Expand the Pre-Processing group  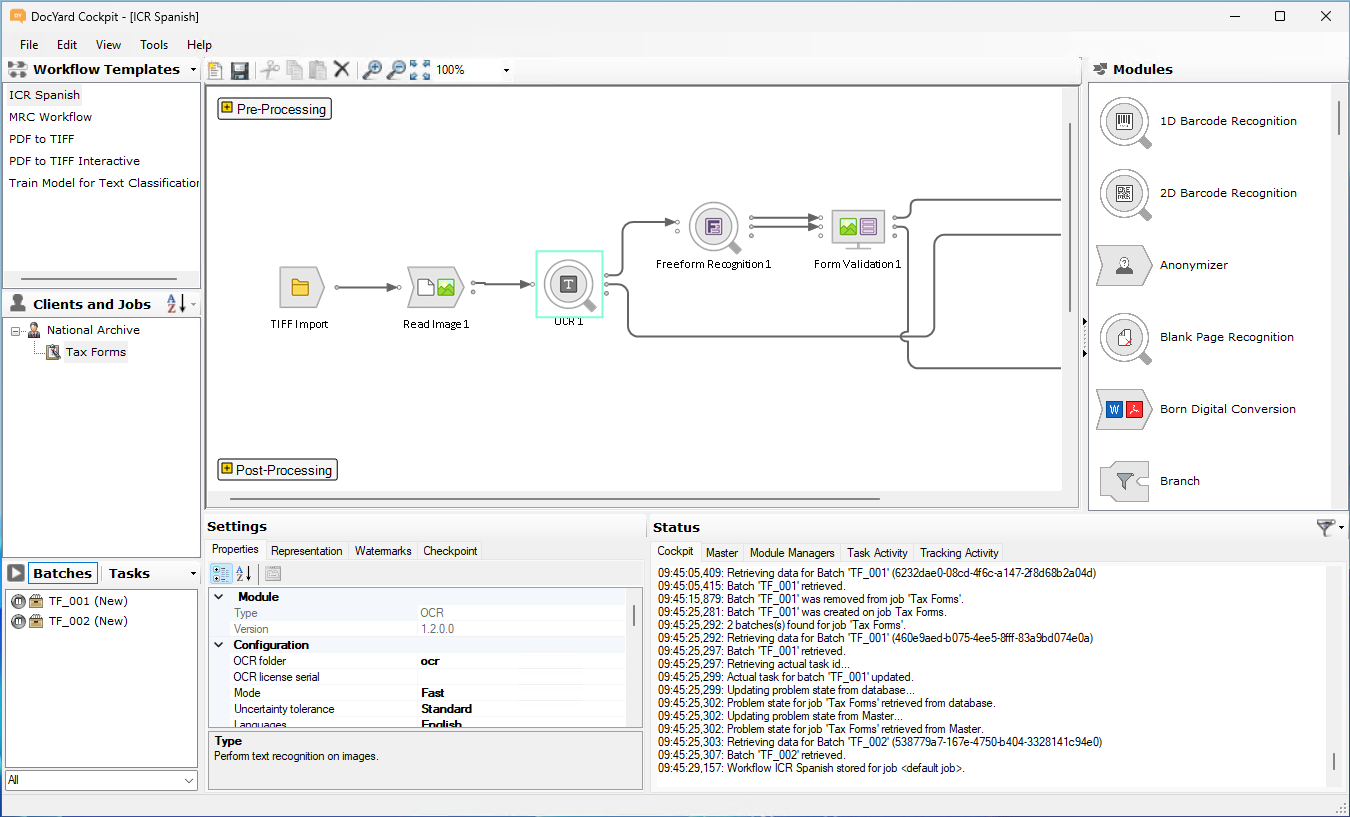pyautogui.click(x=227, y=108)
